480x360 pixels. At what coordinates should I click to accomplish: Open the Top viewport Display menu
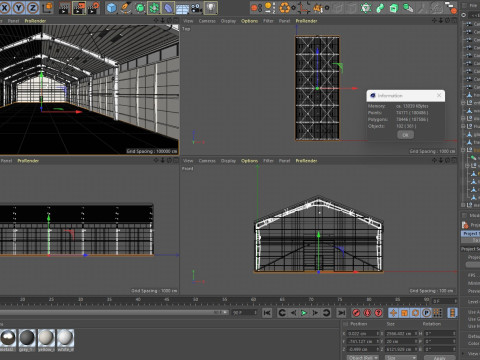[228, 21]
